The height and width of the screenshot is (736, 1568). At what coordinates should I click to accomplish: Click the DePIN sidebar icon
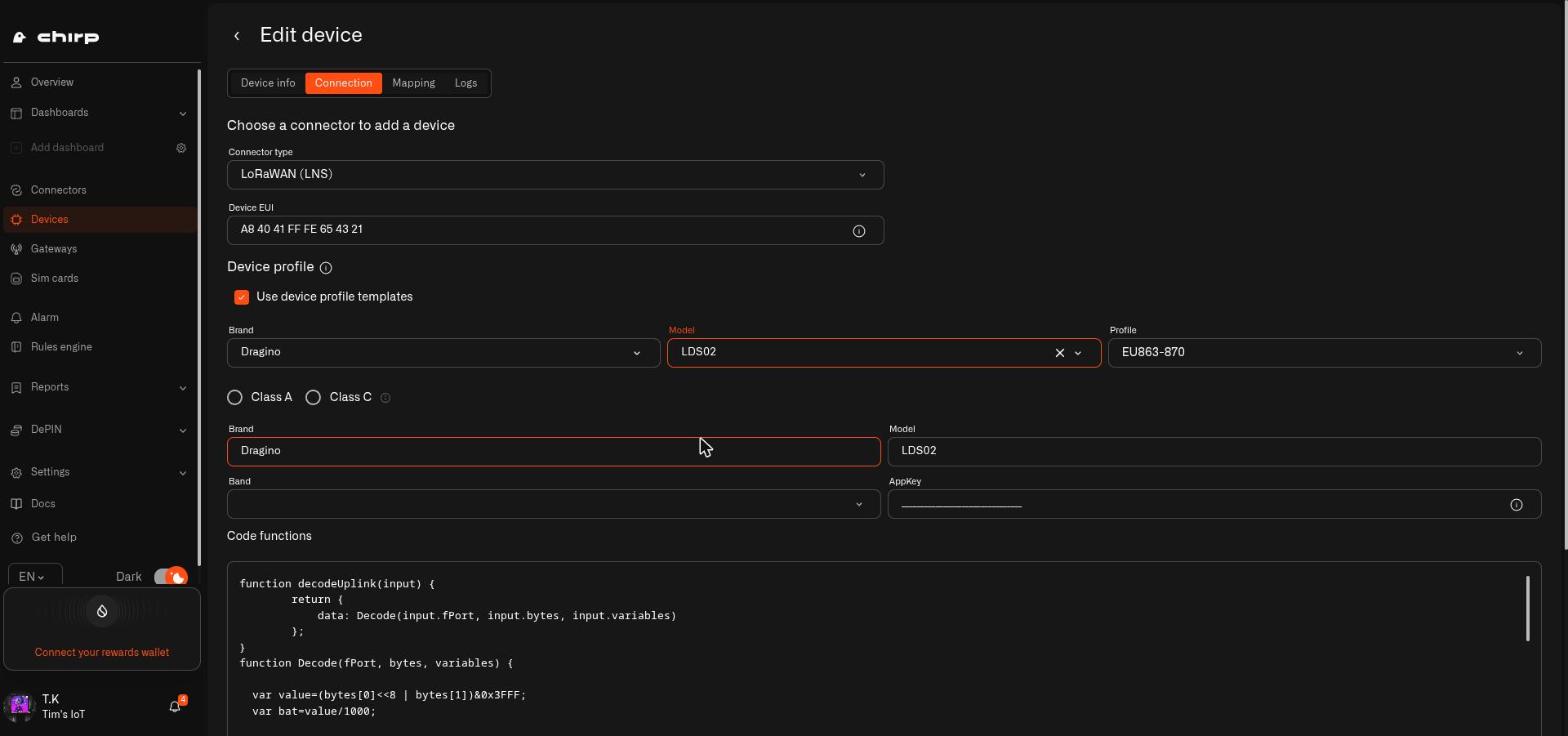(16, 430)
